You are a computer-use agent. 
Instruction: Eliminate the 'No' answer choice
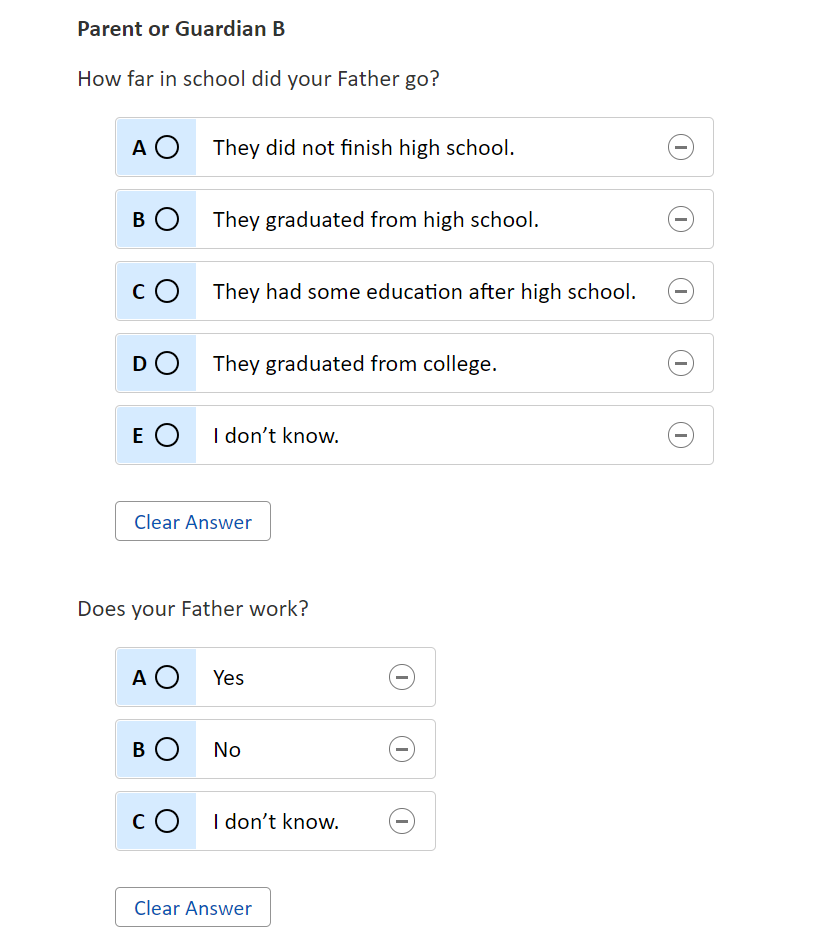click(402, 750)
